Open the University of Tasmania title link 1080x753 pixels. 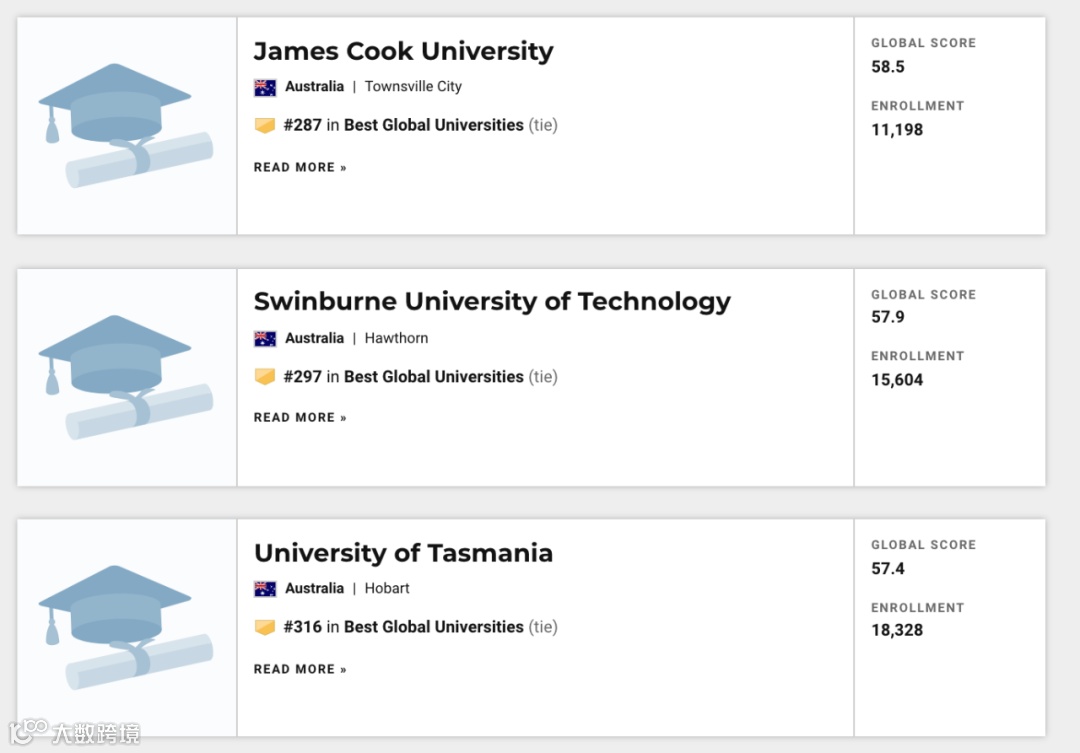403,553
